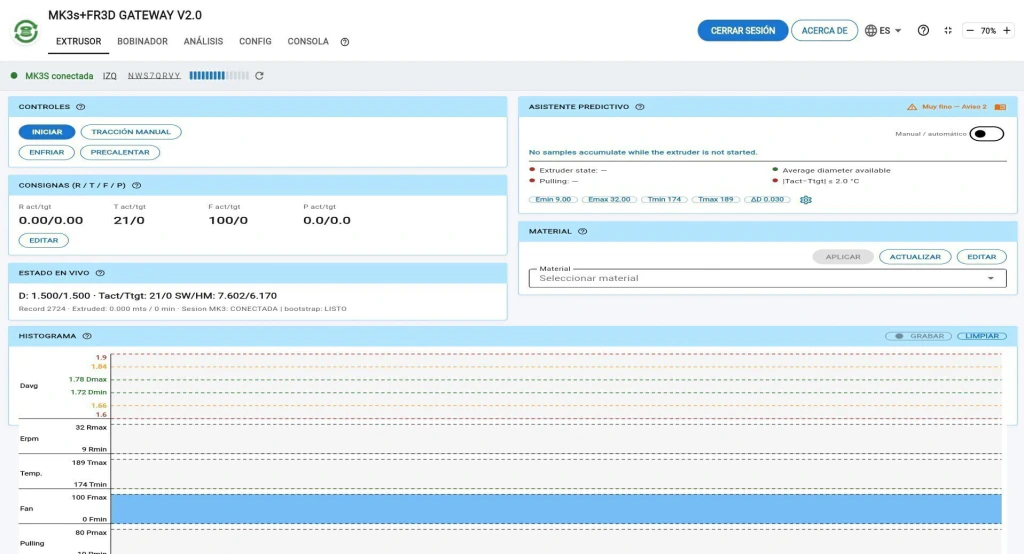Click the signal strength progress bar
Screen dimensions: 1024x554
point(219,76)
